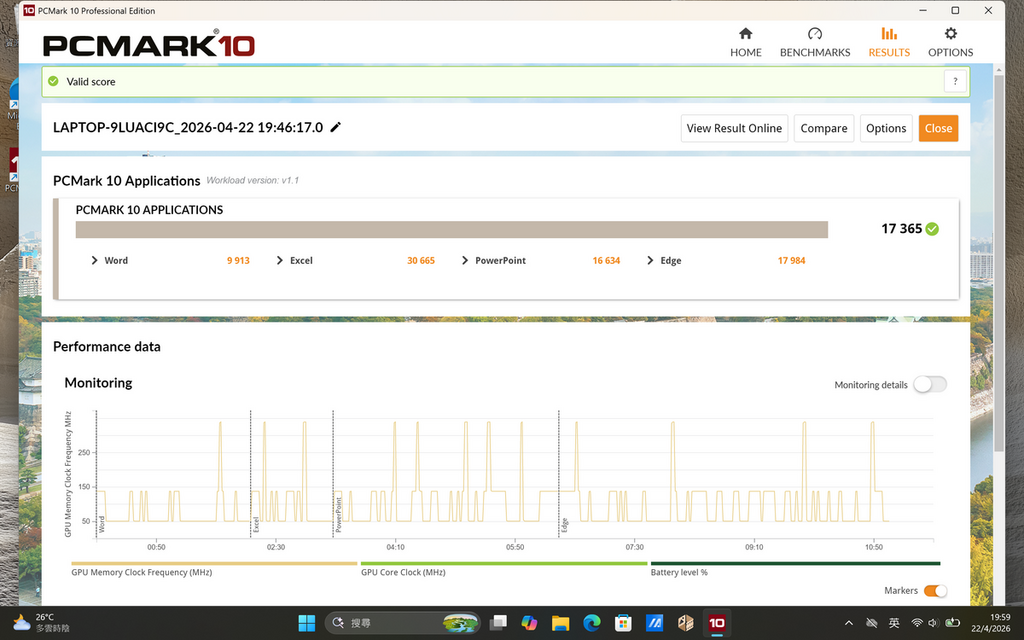The height and width of the screenshot is (640, 1024).
Task: Click Workload version: v1.1 text
Action: click(x=253, y=180)
